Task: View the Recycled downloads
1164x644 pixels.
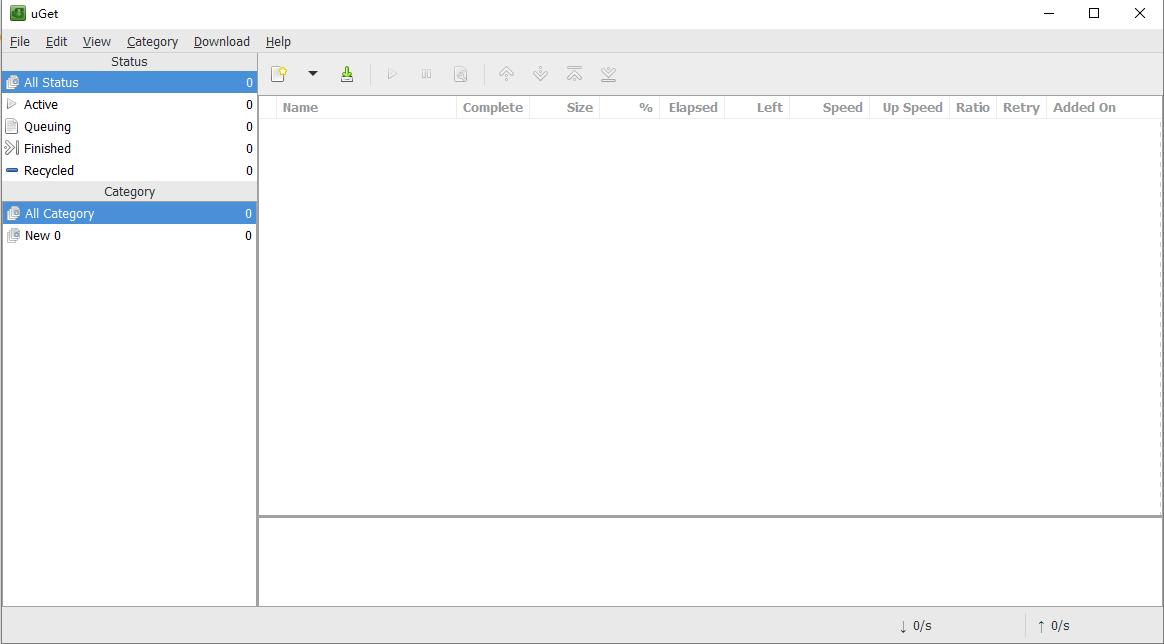Action: 47,170
